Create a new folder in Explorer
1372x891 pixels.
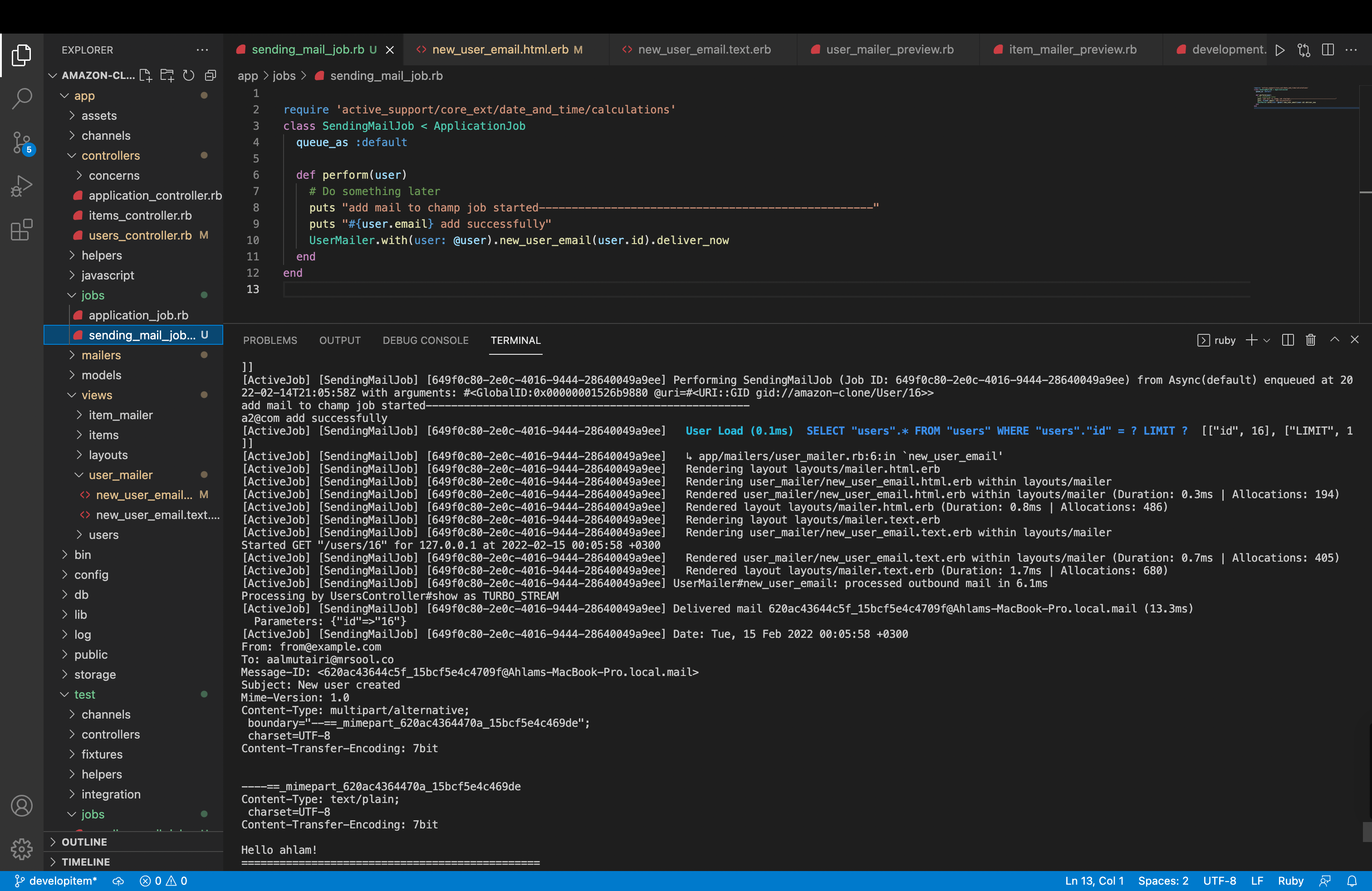click(167, 75)
